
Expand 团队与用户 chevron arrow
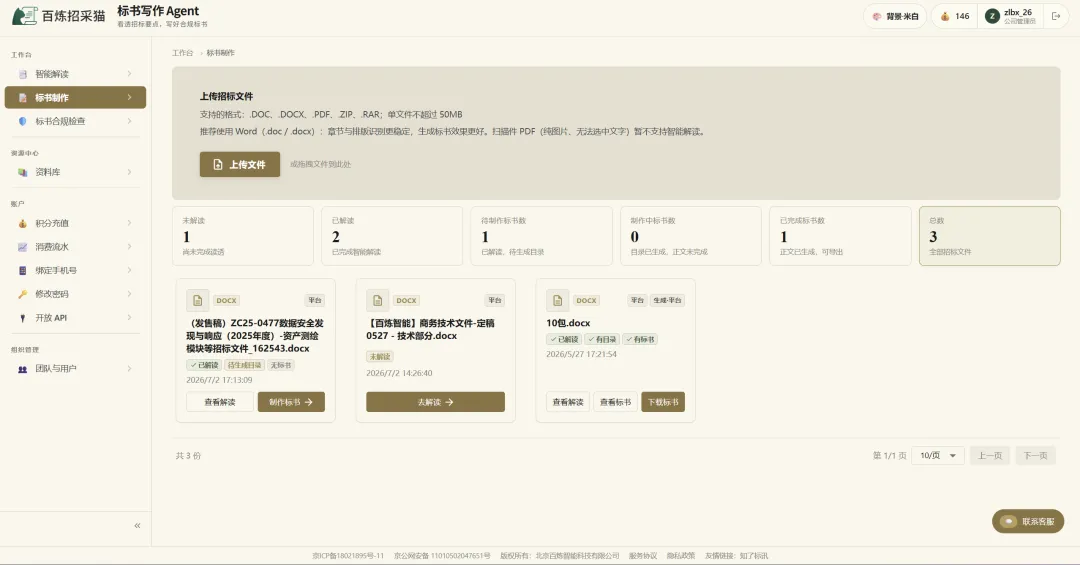(129, 369)
